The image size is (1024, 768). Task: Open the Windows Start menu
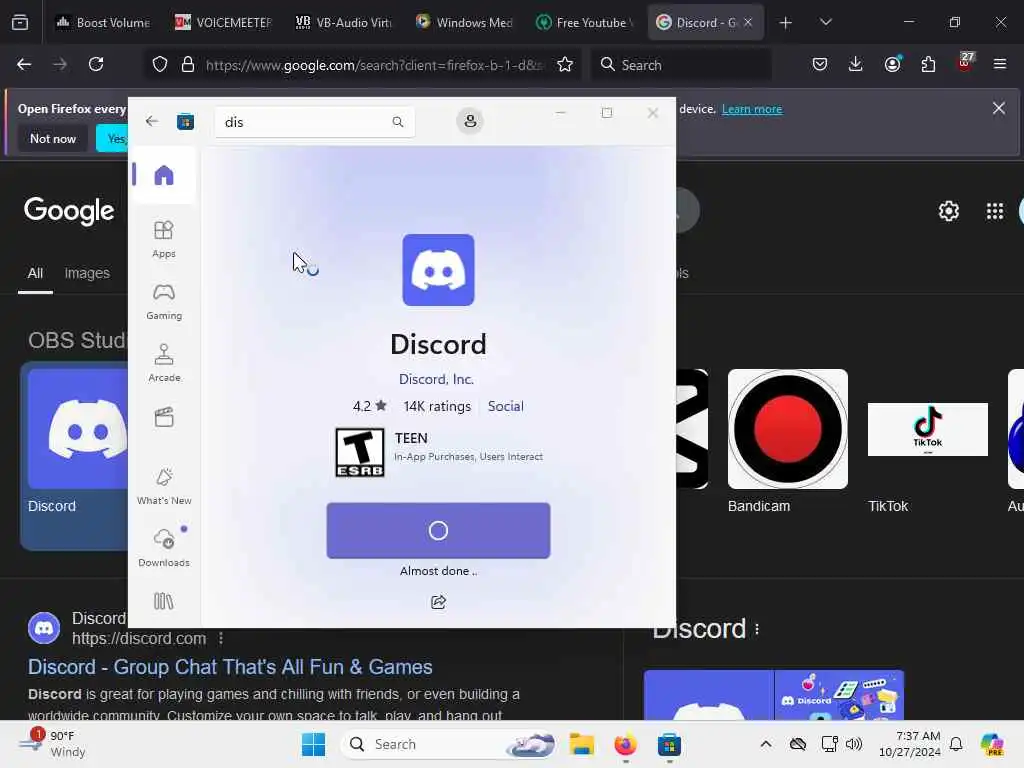click(313, 744)
